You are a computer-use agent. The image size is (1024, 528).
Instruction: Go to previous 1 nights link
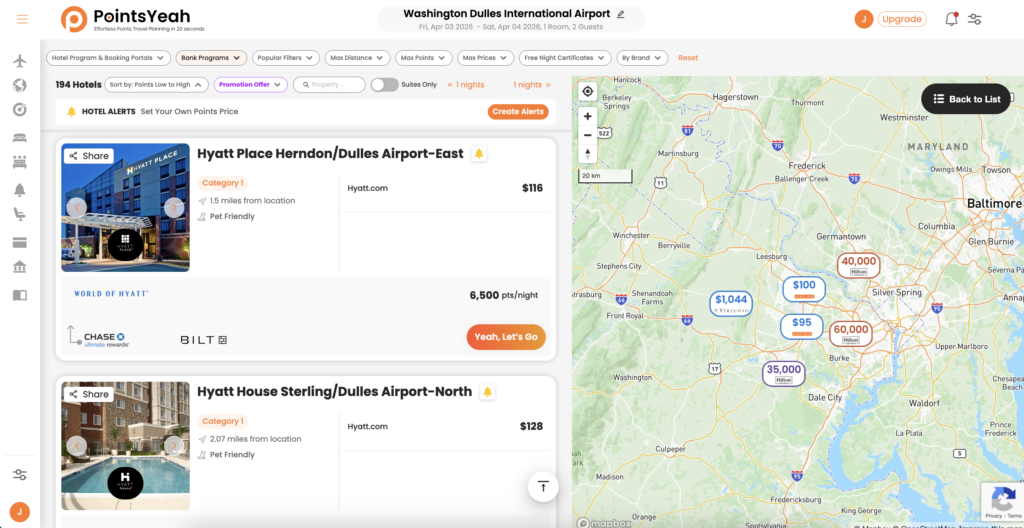(466, 84)
